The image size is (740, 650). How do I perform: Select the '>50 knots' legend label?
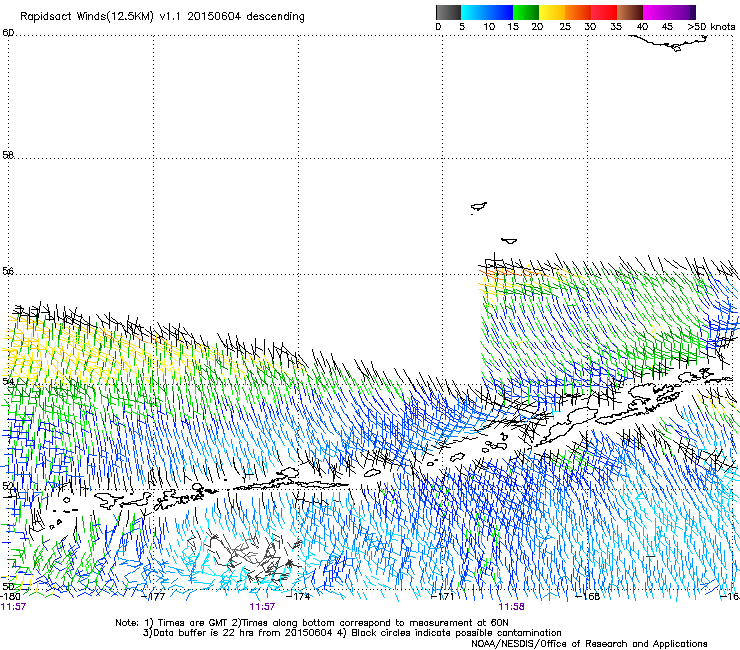click(711, 27)
